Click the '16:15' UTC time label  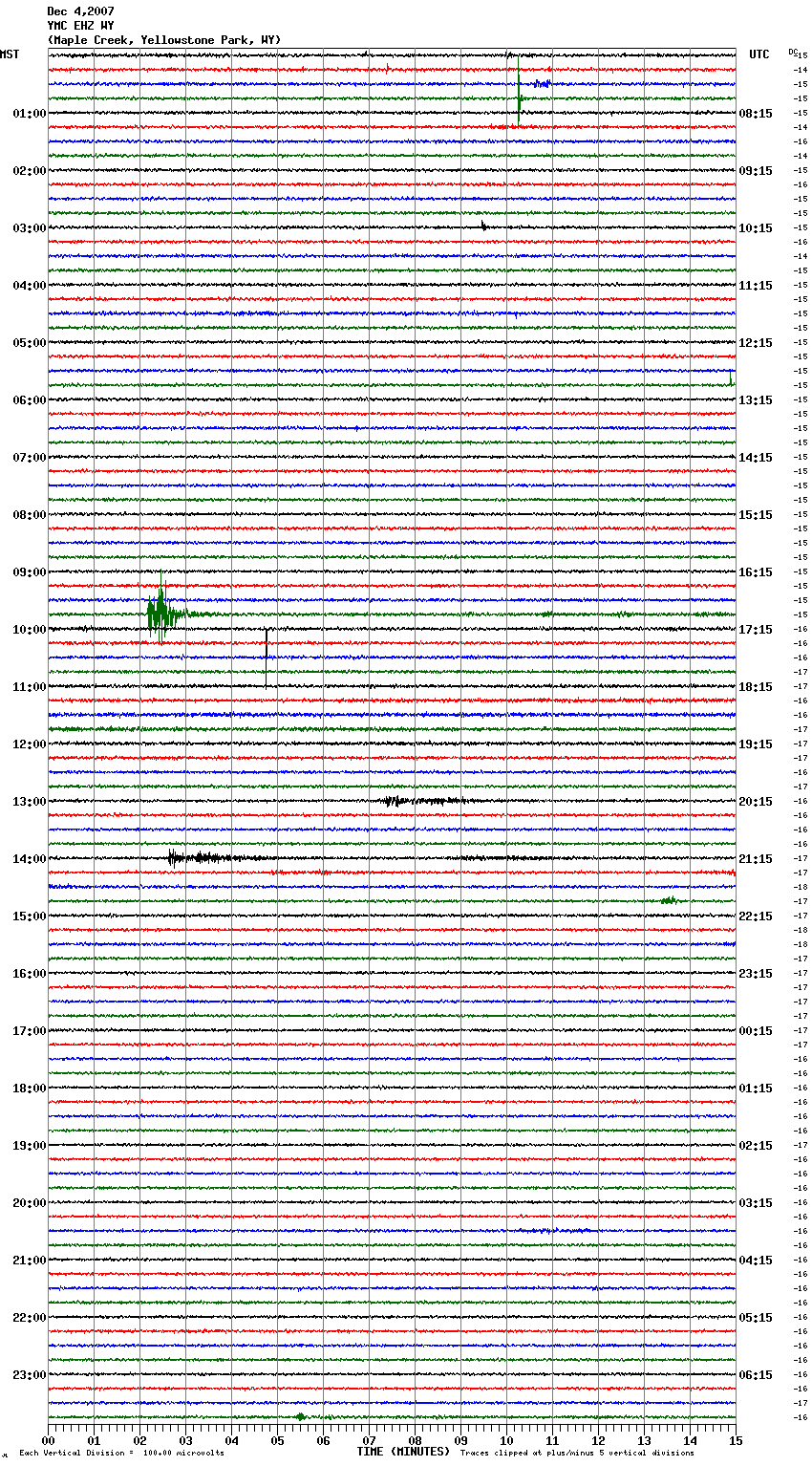[756, 572]
